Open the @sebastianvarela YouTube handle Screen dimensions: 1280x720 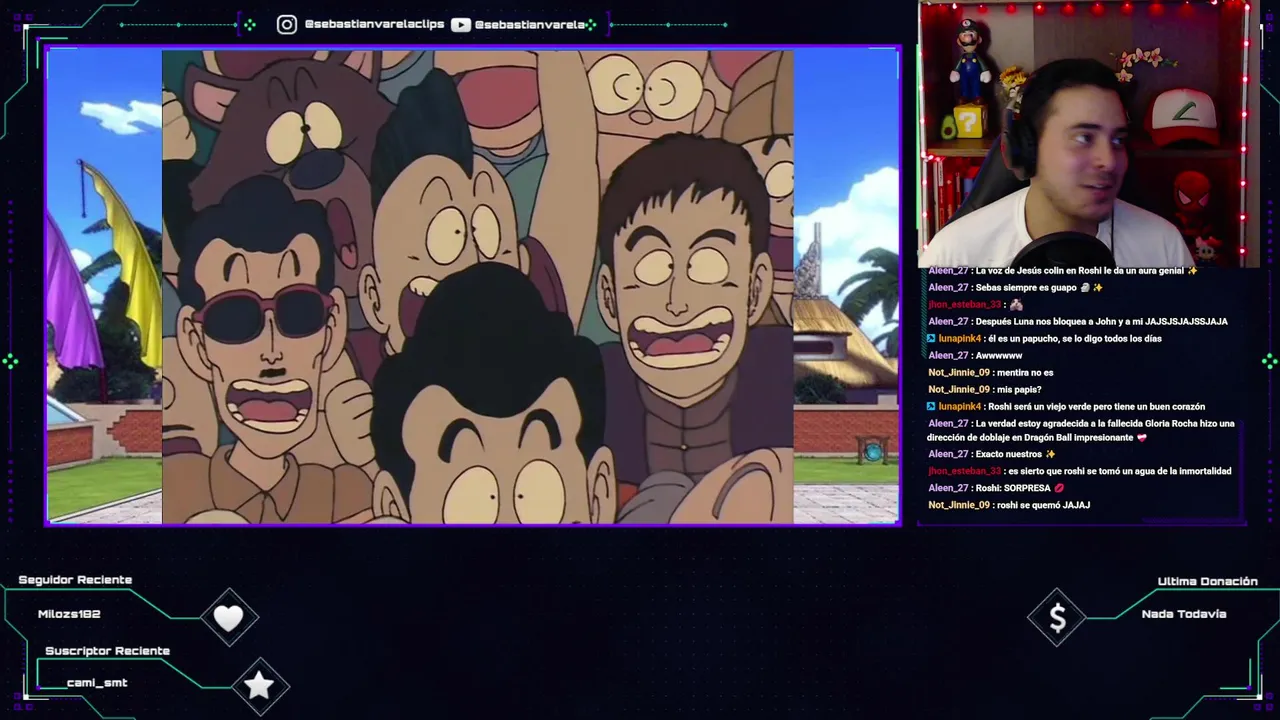click(530, 24)
